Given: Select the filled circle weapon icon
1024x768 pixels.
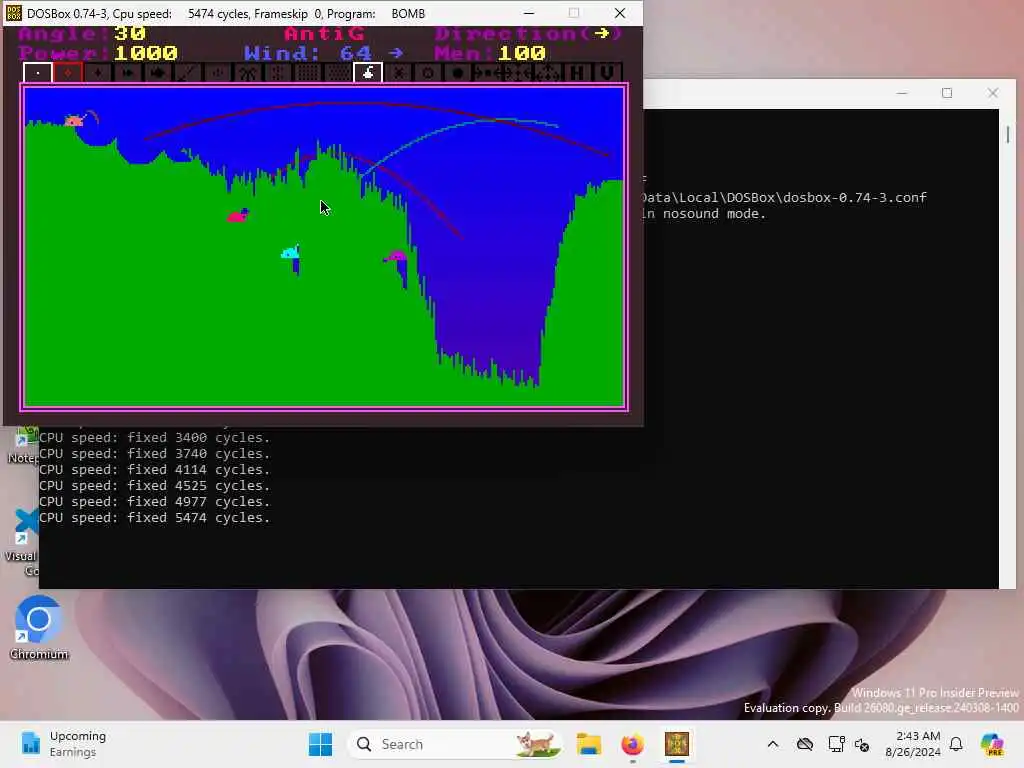Looking at the screenshot, I should pyautogui.click(x=458, y=72).
